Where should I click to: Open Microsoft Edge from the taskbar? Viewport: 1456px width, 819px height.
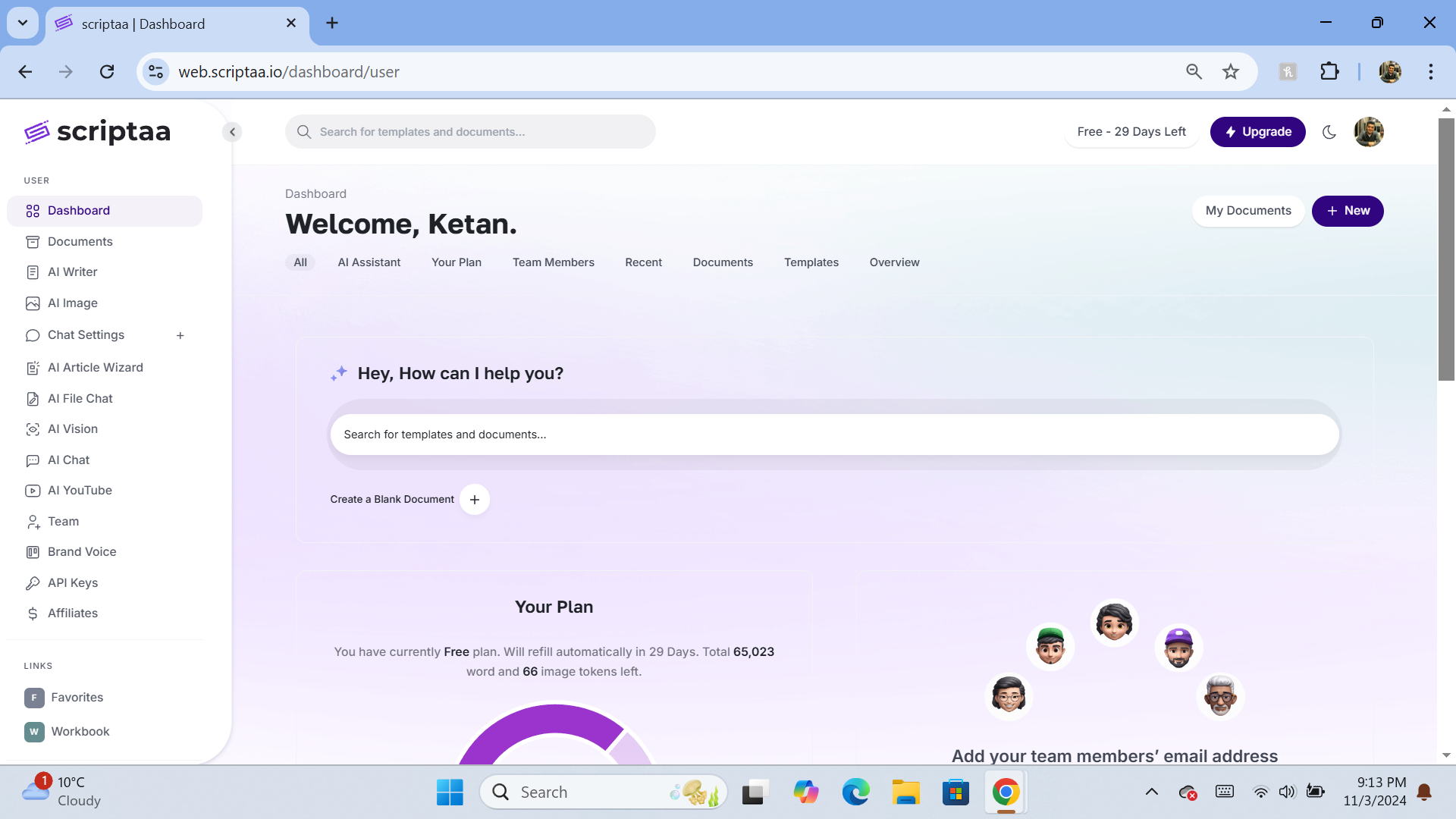[855, 792]
